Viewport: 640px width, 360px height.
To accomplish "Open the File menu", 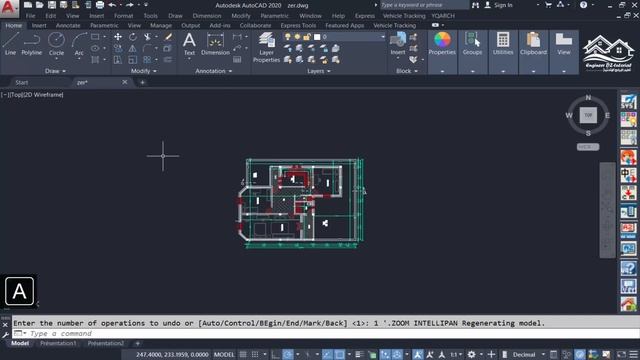I will point(31,16).
